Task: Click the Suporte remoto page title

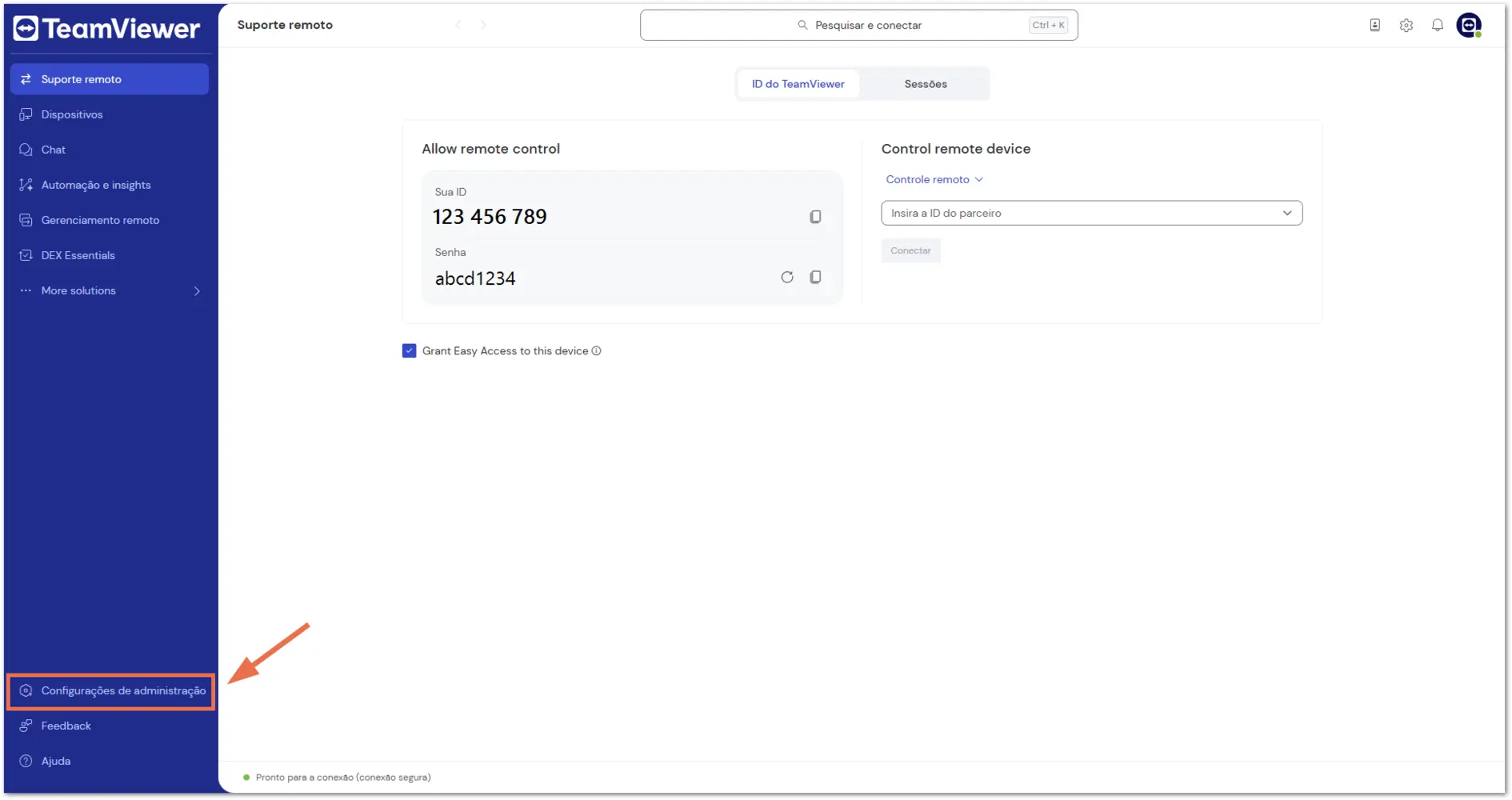Action: click(285, 26)
